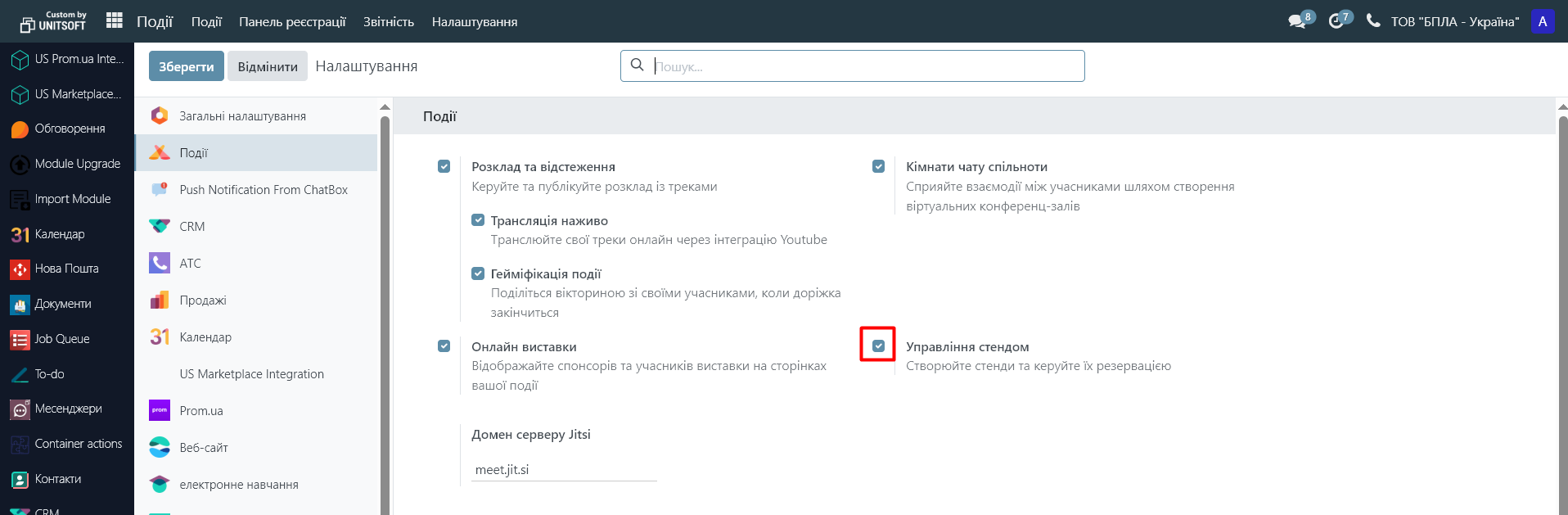
Task: Open the Job Queue app icon
Action: (20, 339)
